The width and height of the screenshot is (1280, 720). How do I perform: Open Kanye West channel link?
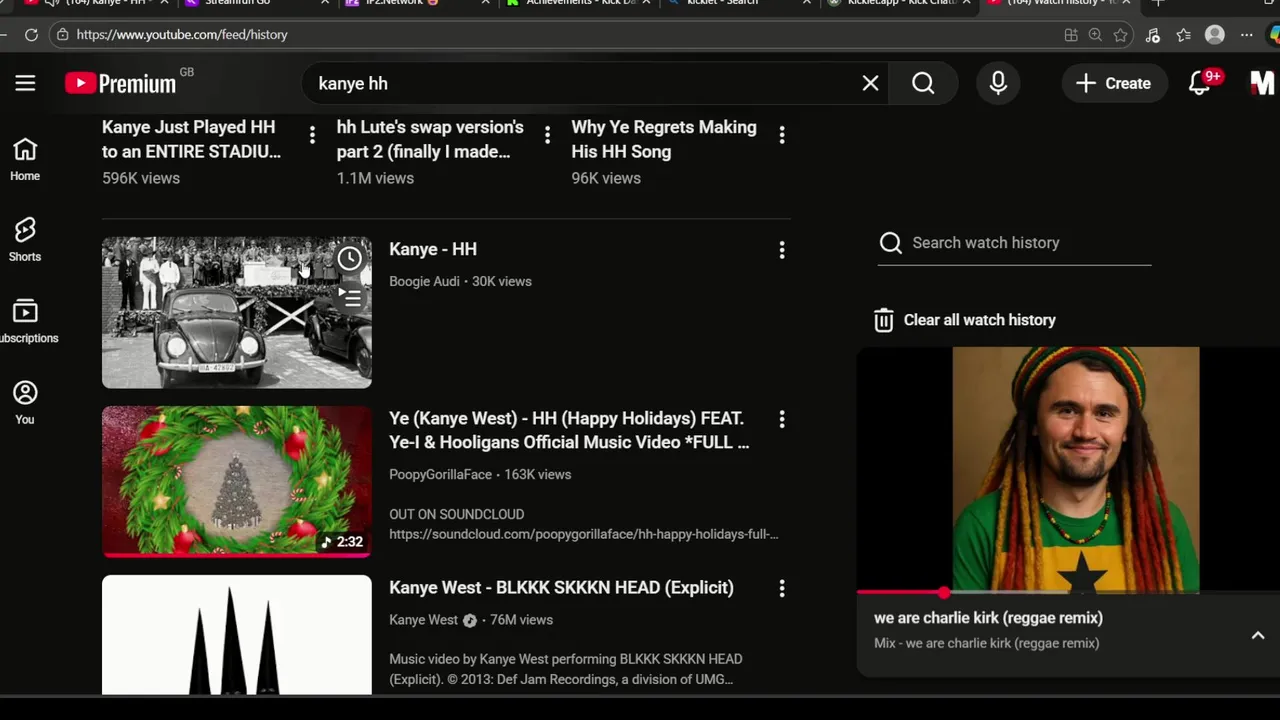coord(423,620)
